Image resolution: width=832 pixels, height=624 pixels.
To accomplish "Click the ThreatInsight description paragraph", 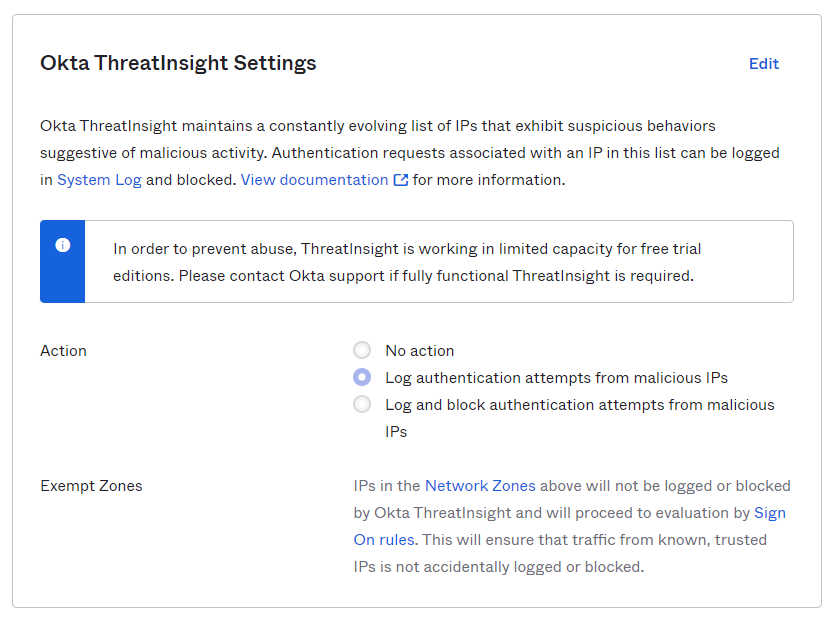I will point(410,153).
